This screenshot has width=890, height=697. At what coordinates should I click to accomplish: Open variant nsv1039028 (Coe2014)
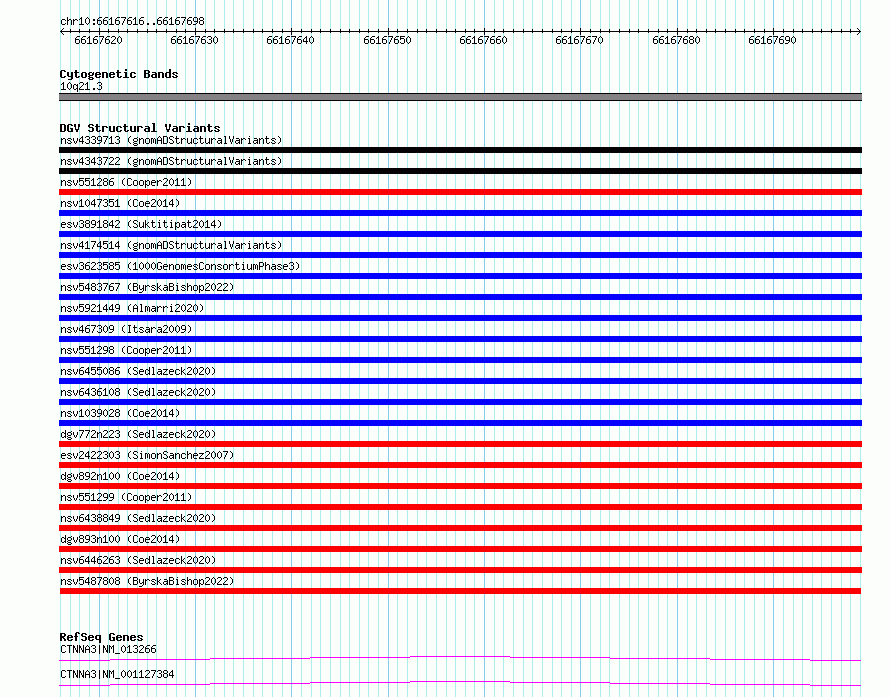[120, 413]
